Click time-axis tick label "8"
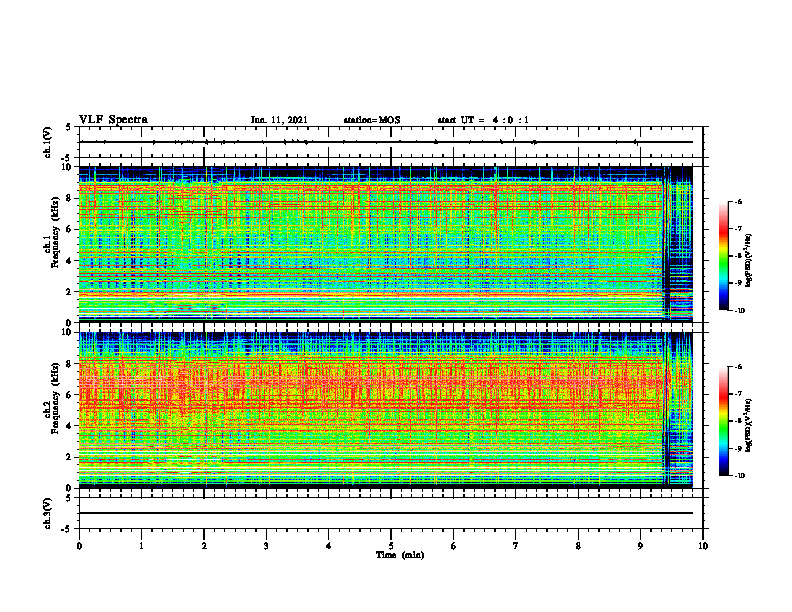This screenshot has width=792, height=612. [578, 546]
